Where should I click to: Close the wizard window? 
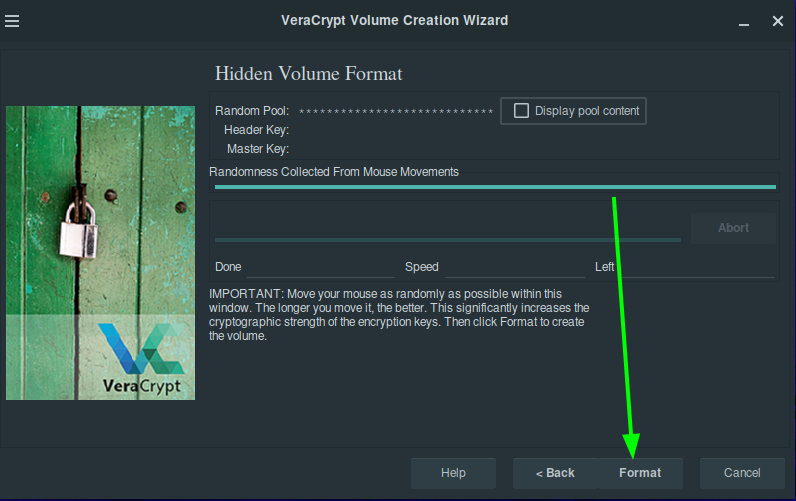click(778, 21)
